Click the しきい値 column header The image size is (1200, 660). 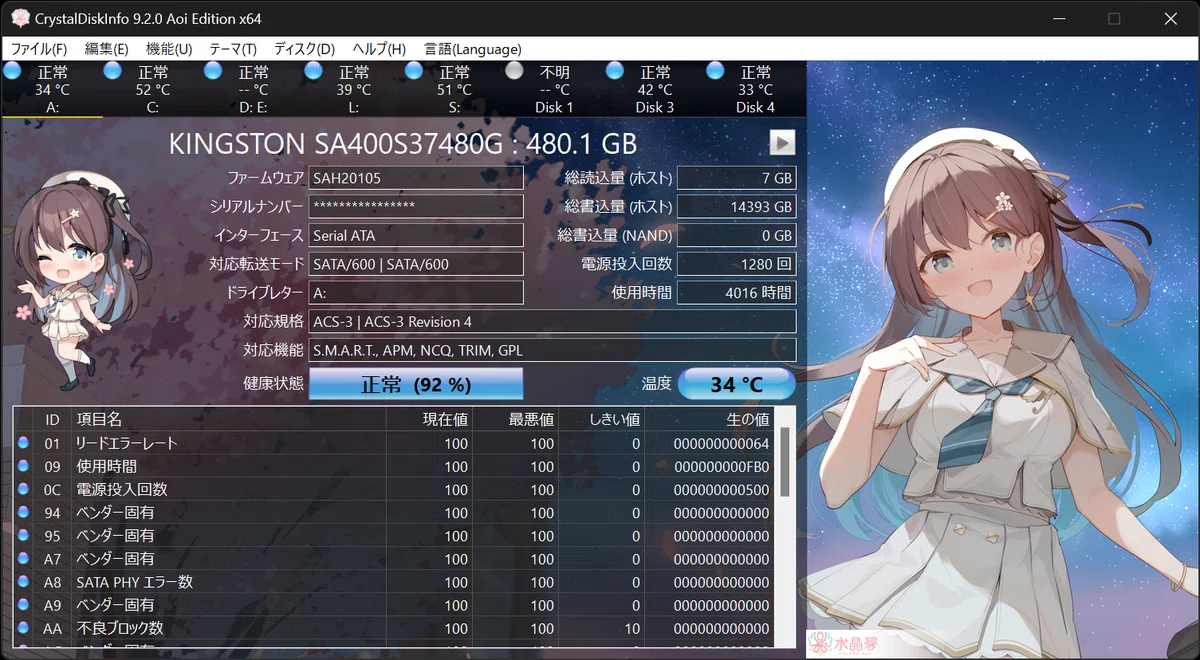click(x=601, y=419)
